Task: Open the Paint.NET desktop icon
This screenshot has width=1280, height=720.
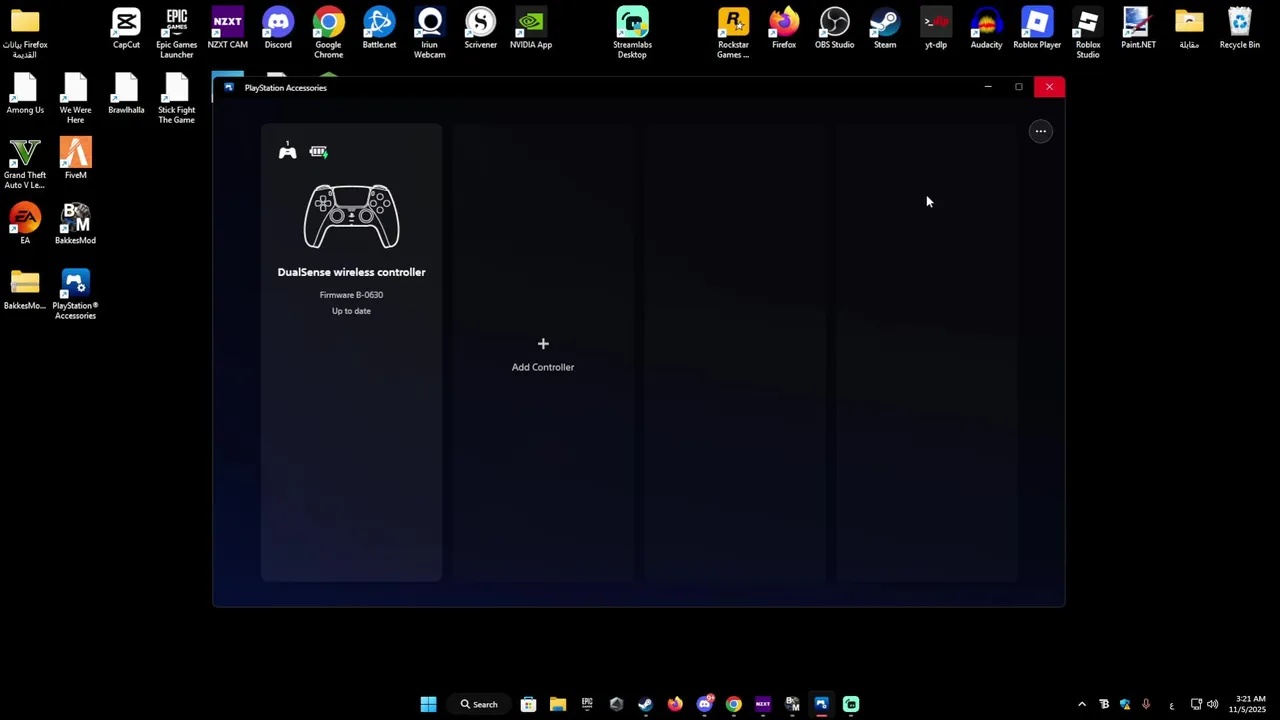Action: [1138, 29]
